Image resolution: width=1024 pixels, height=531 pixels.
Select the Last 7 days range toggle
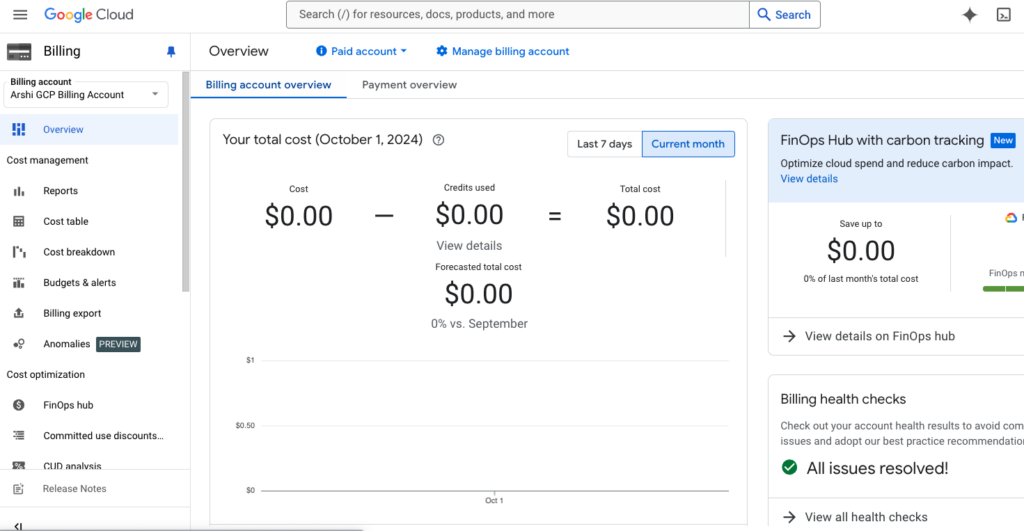pos(605,144)
